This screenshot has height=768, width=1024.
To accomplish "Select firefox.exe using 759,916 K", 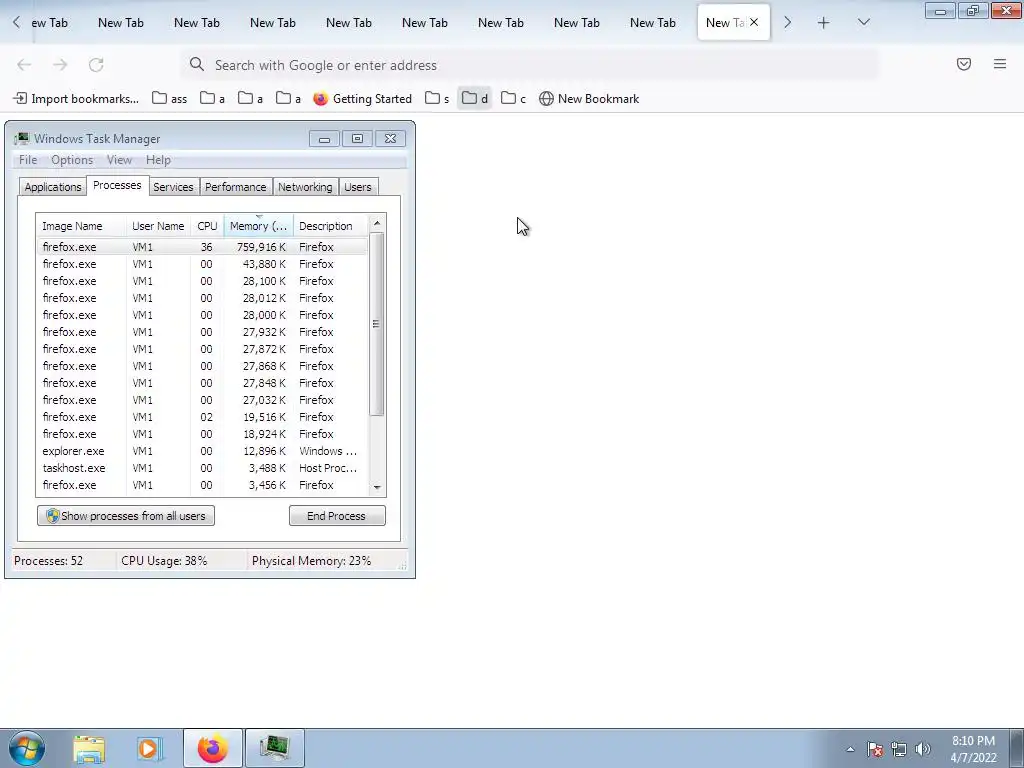I will click(x=202, y=247).
